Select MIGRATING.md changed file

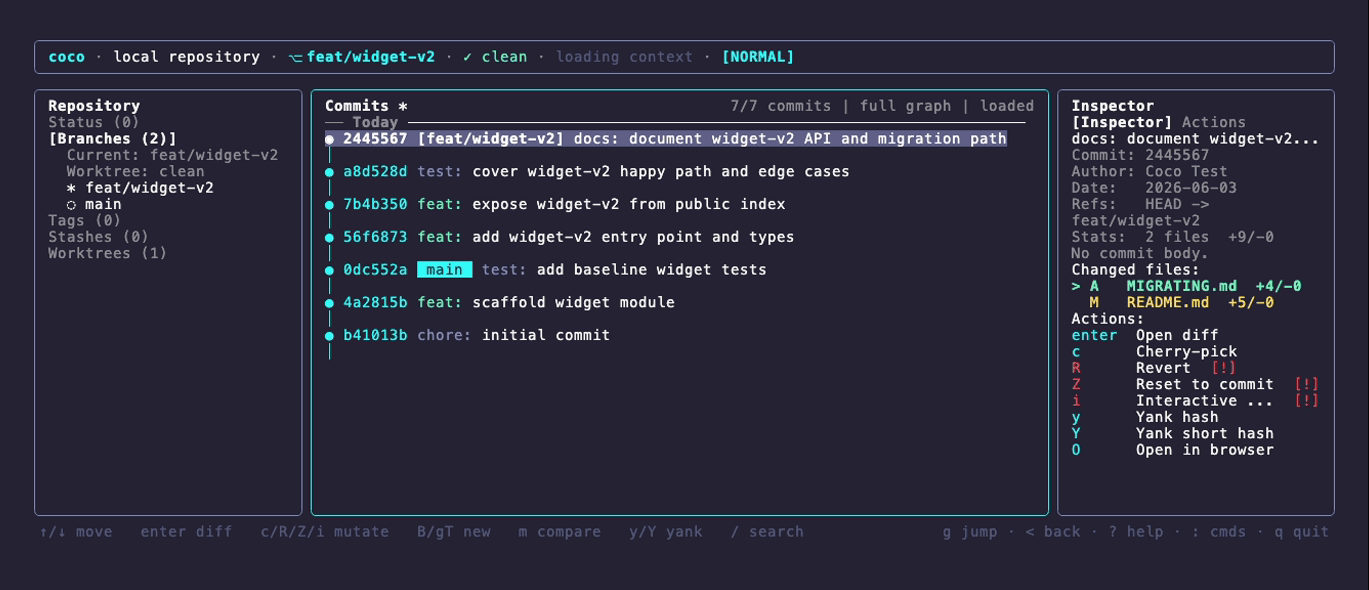click(1186, 286)
